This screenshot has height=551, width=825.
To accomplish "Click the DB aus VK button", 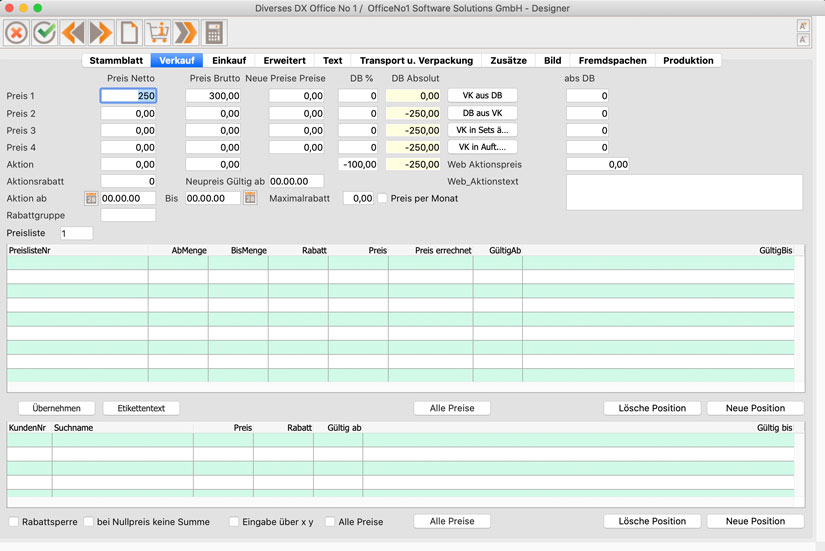I will tap(482, 113).
